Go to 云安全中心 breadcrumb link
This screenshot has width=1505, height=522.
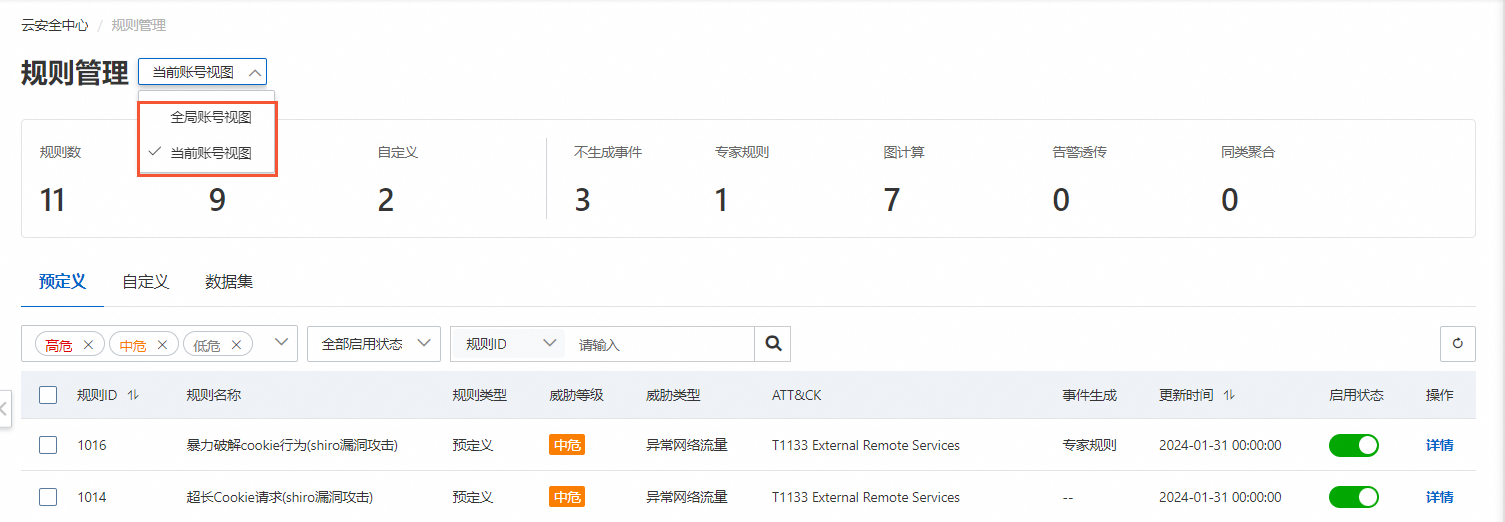point(54,25)
